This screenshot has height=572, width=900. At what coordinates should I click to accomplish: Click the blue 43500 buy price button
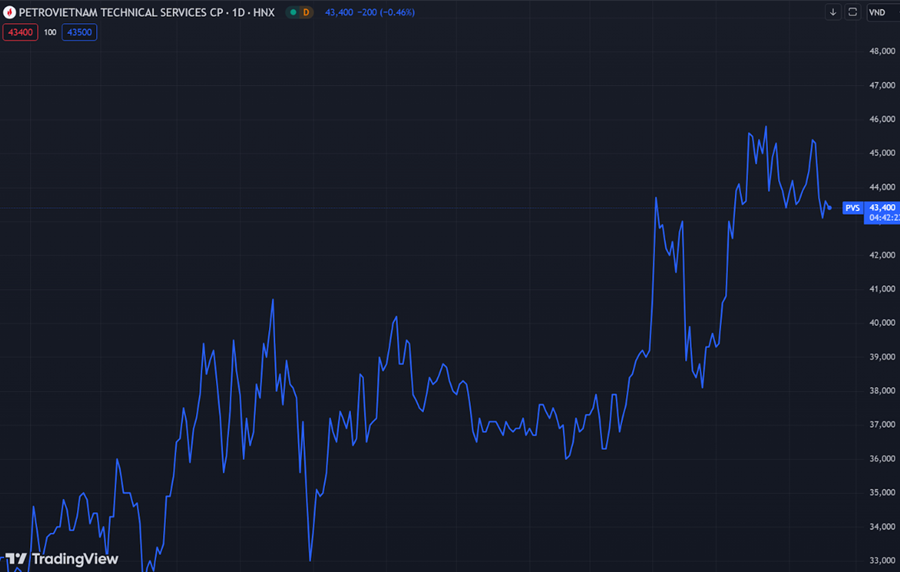[x=79, y=32]
